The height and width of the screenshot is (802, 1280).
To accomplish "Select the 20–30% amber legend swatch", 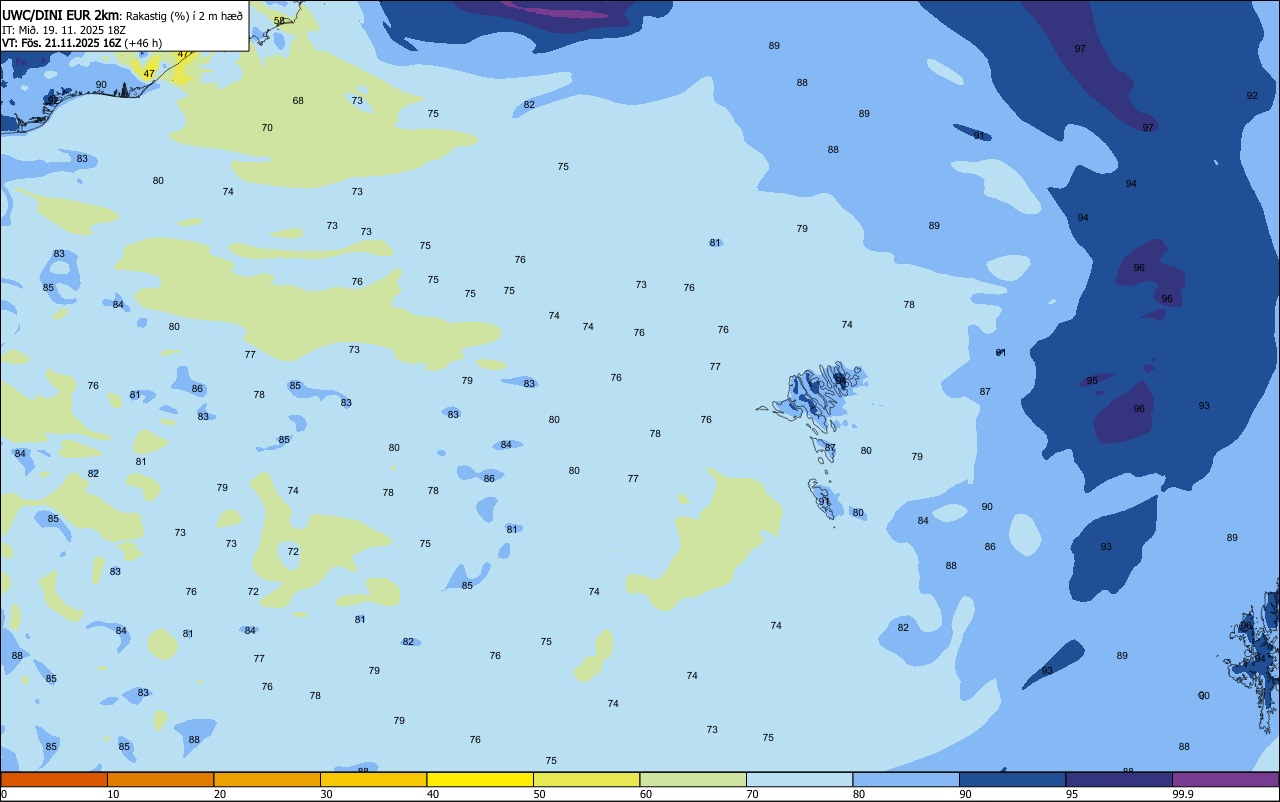I will point(267,779).
